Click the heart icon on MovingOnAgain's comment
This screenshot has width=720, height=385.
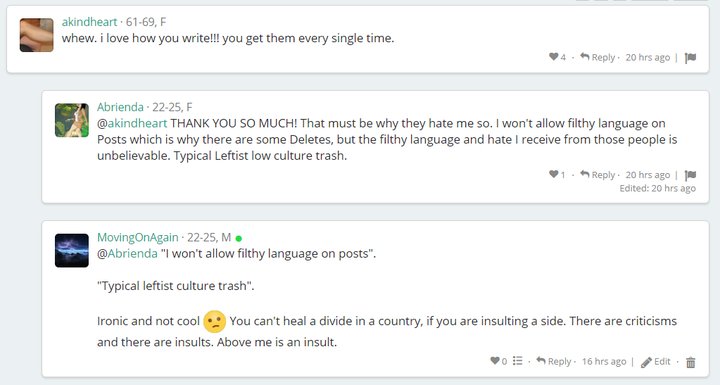[x=495, y=361]
